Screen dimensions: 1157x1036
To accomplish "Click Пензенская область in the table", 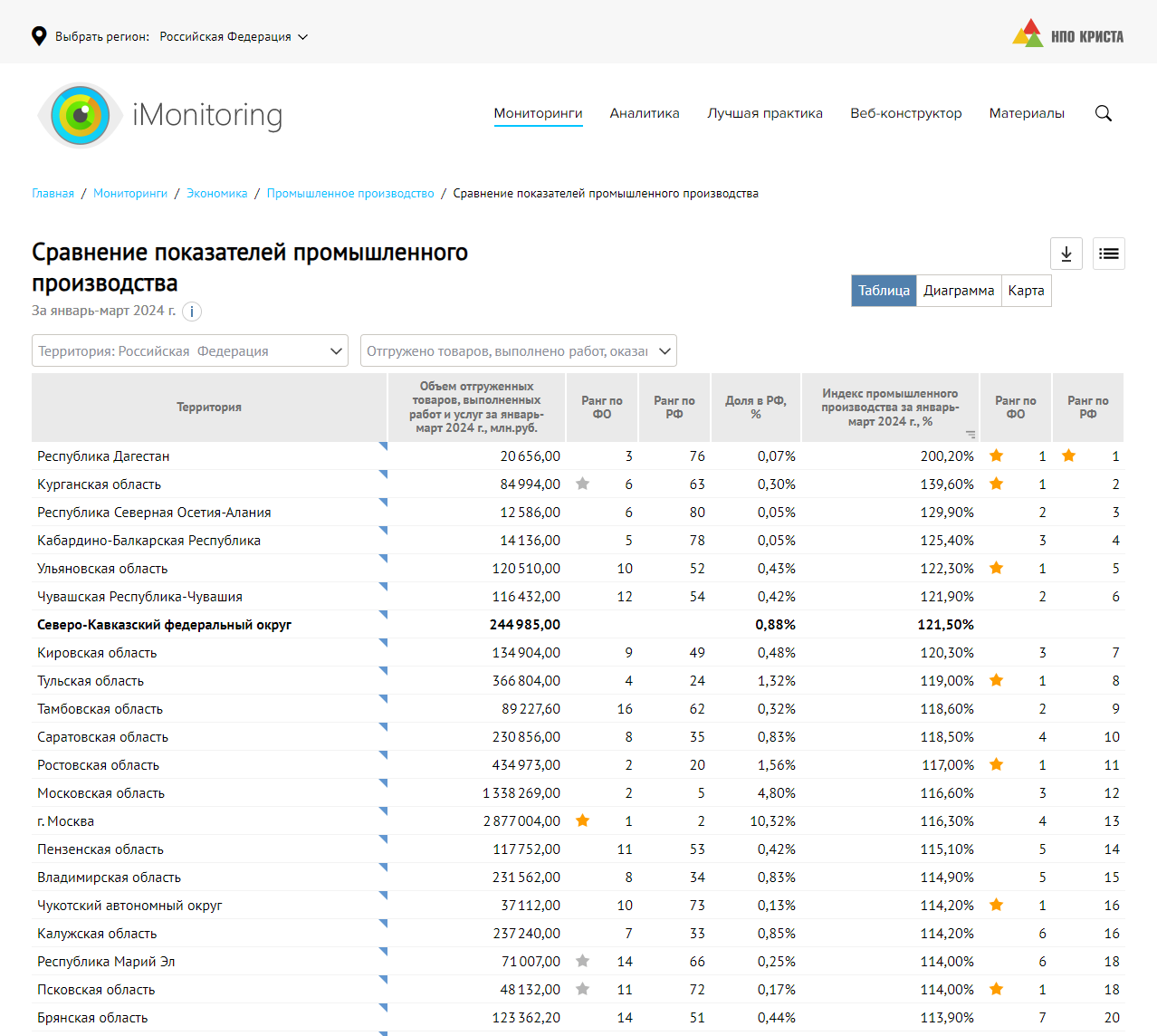I will point(100,849).
